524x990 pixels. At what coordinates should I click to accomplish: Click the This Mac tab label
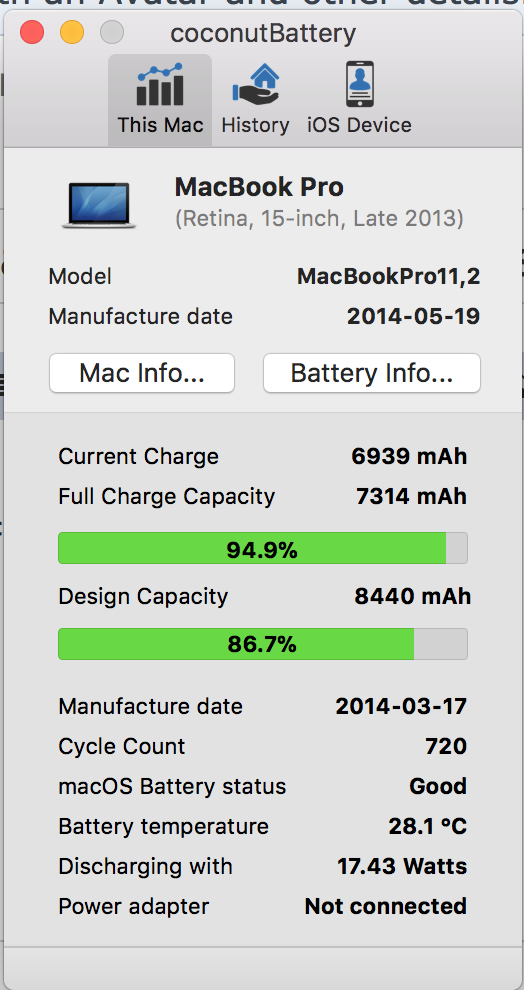coord(160,124)
